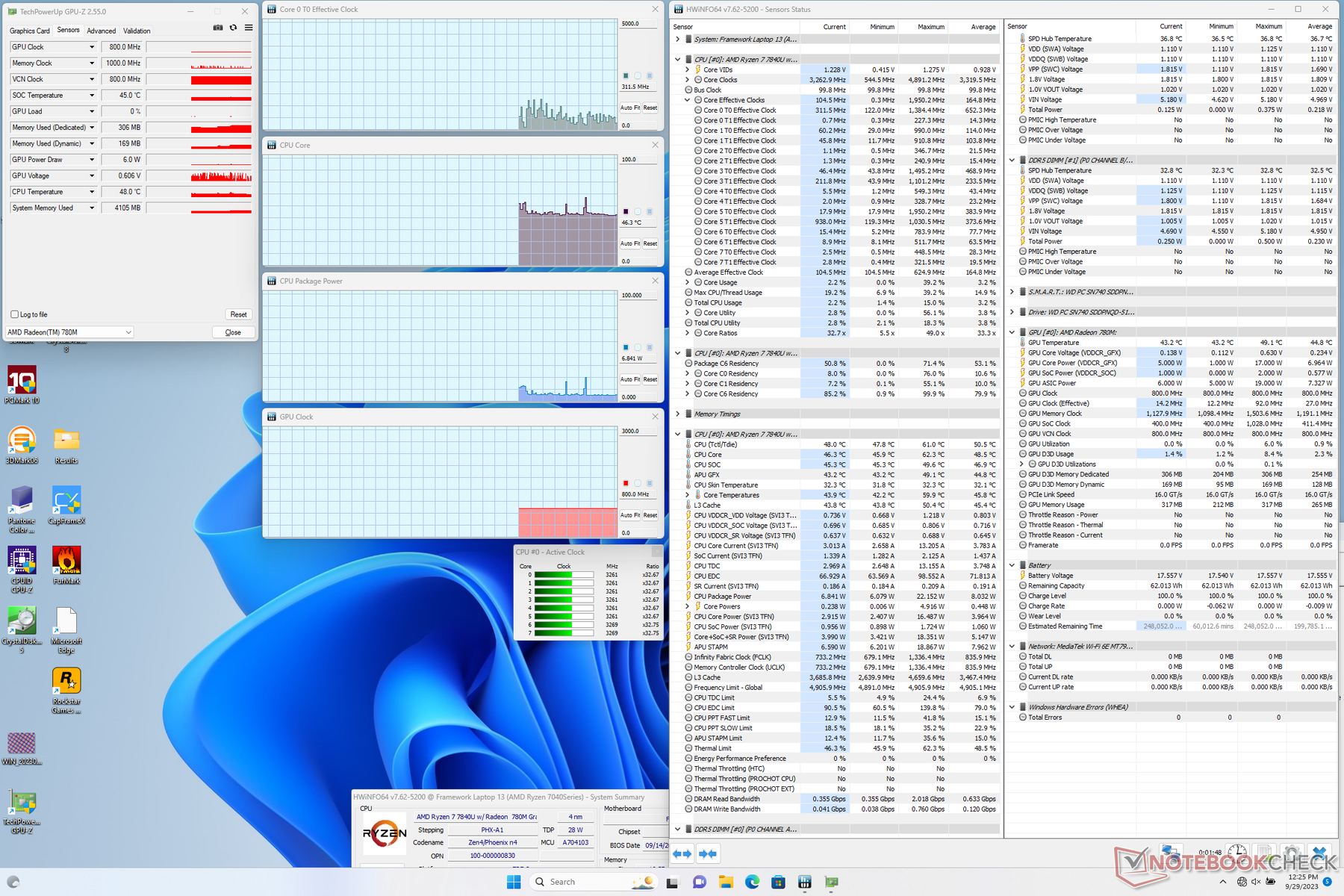Open CrystalDiskInfo desktop shortcut
This screenshot has width=1344, height=896.
(x=22, y=630)
